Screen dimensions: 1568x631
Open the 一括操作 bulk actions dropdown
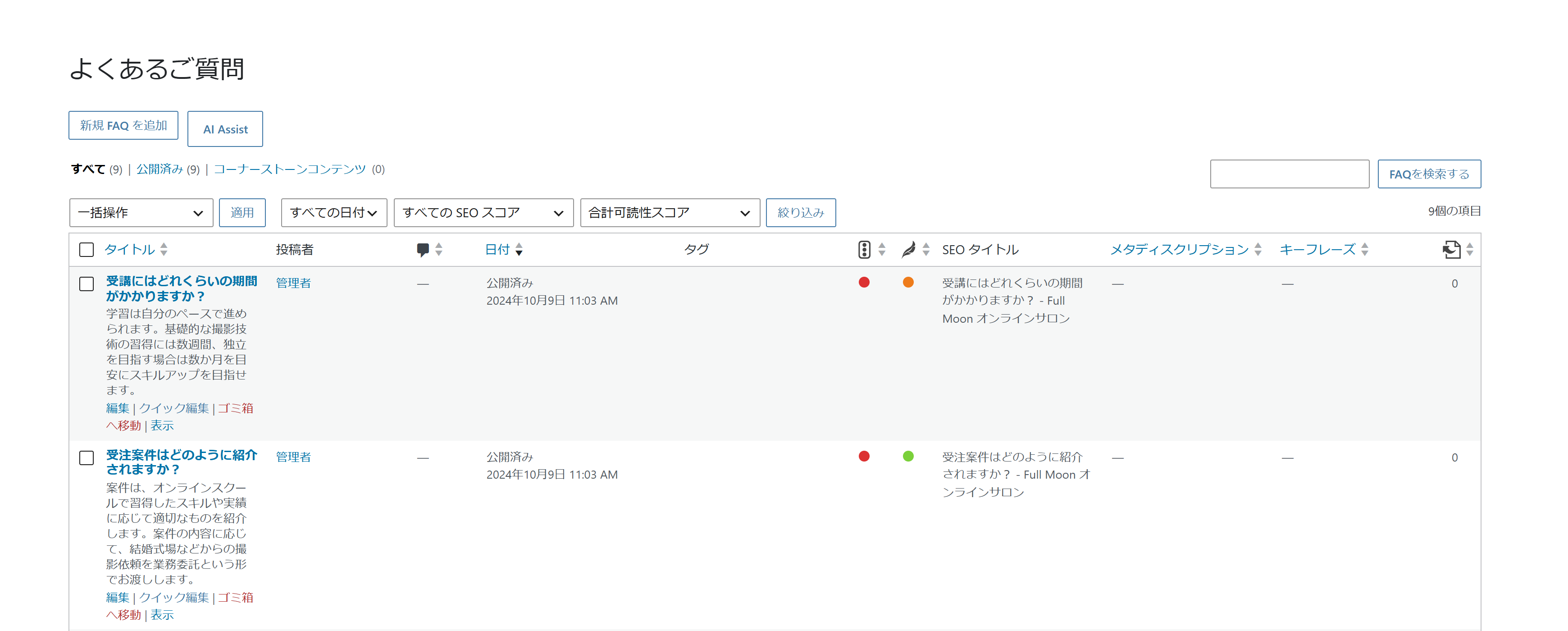[x=141, y=213]
